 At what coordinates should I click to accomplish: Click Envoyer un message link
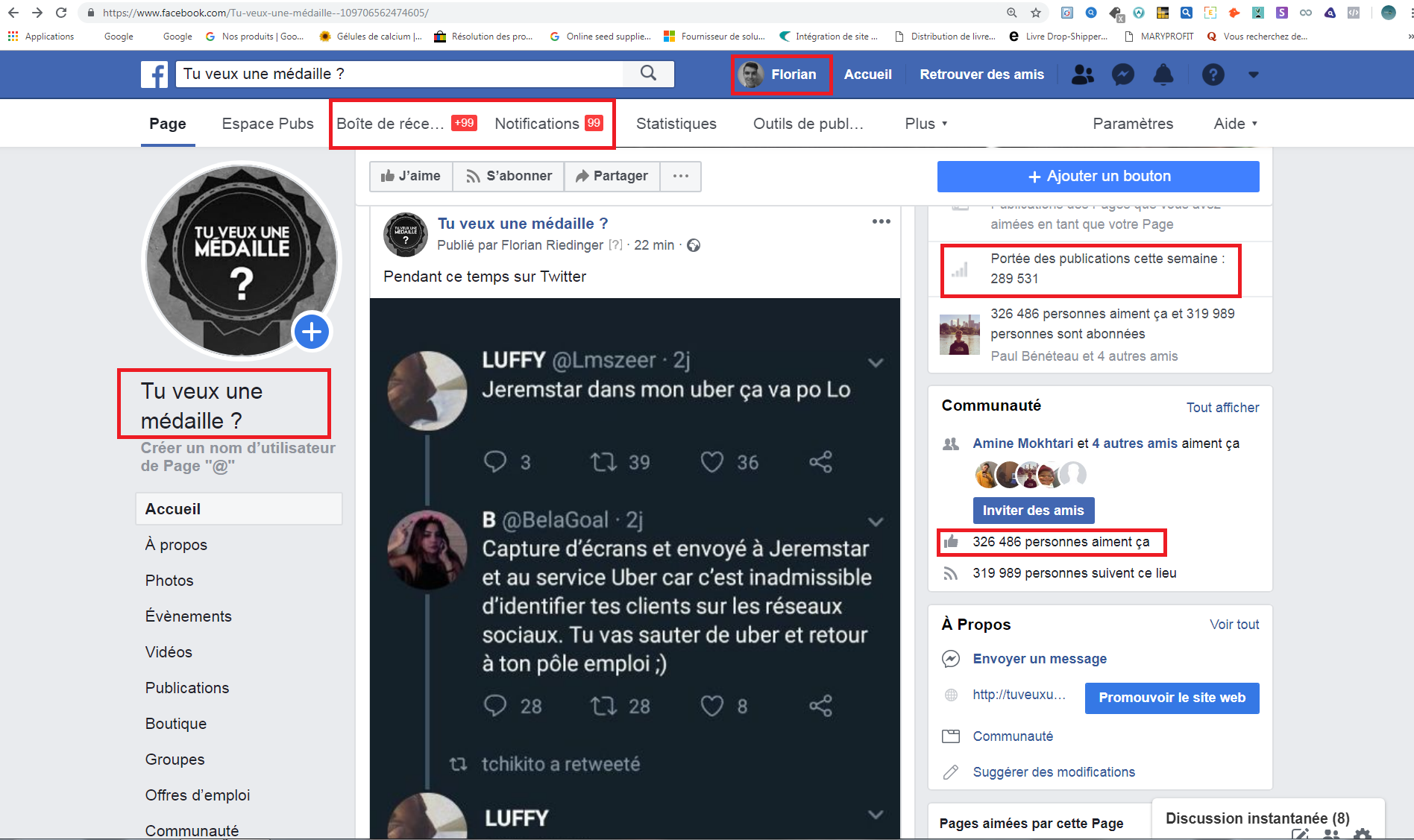[1040, 659]
